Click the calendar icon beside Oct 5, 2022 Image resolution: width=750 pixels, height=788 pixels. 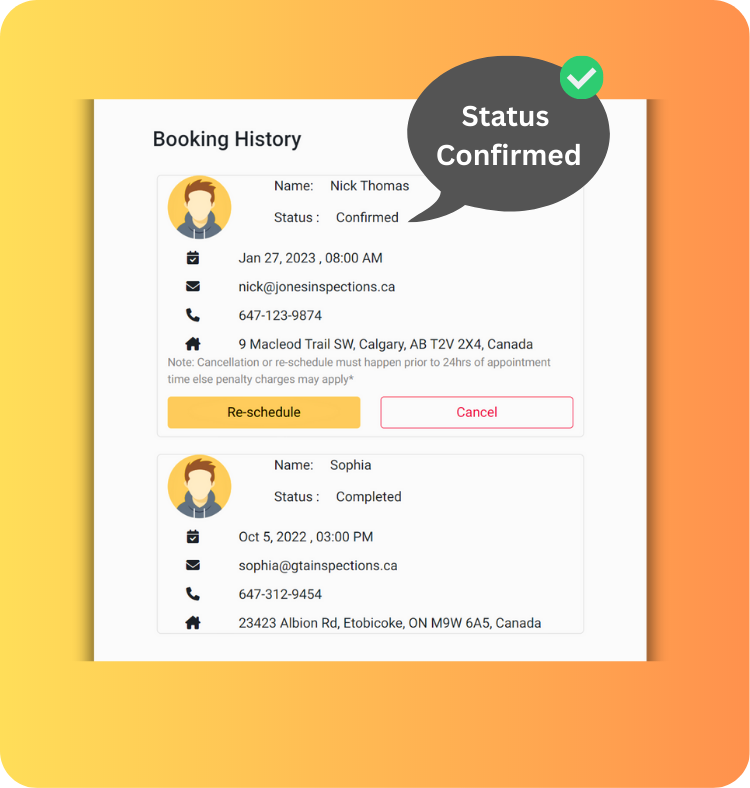[193, 537]
